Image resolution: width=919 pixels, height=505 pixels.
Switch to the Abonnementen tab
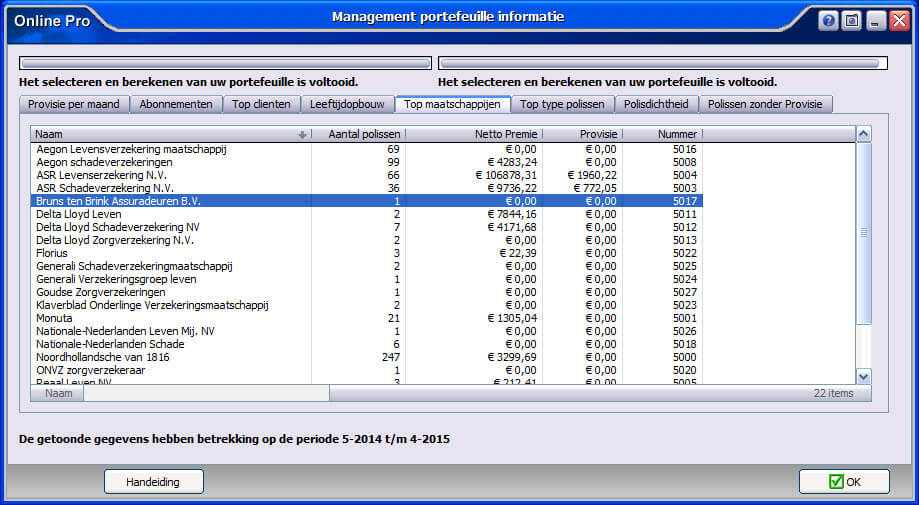pos(176,104)
